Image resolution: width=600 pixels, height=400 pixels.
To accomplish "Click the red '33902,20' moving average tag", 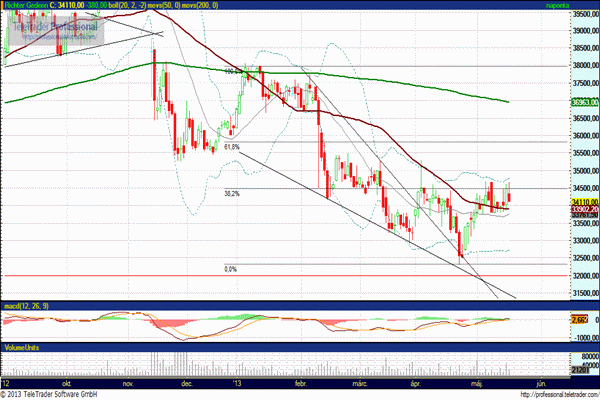I will coord(585,209).
